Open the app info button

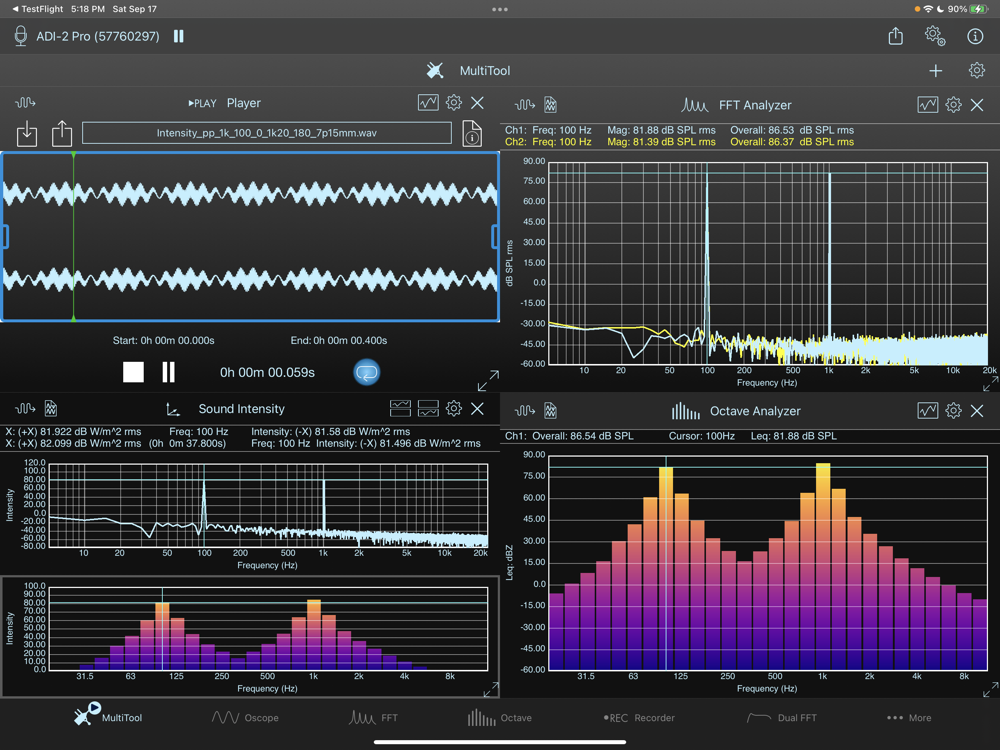tap(975, 36)
